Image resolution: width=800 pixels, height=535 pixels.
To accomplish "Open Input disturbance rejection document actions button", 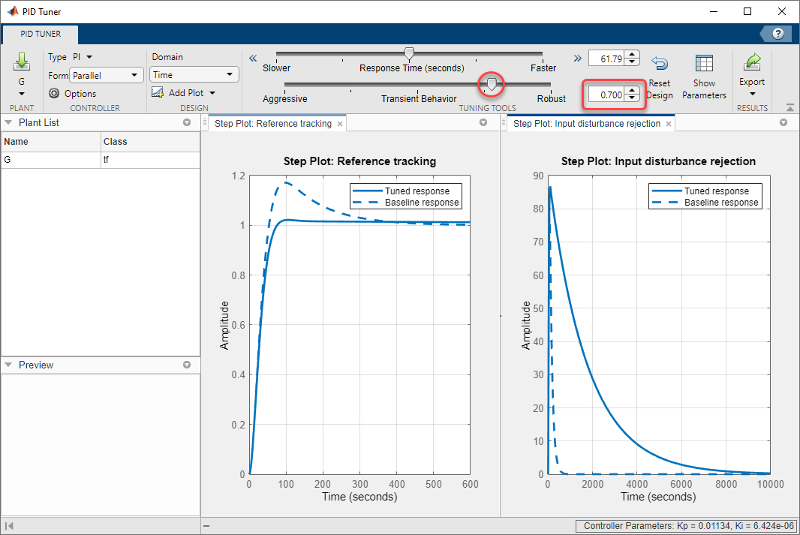I will [x=784, y=122].
